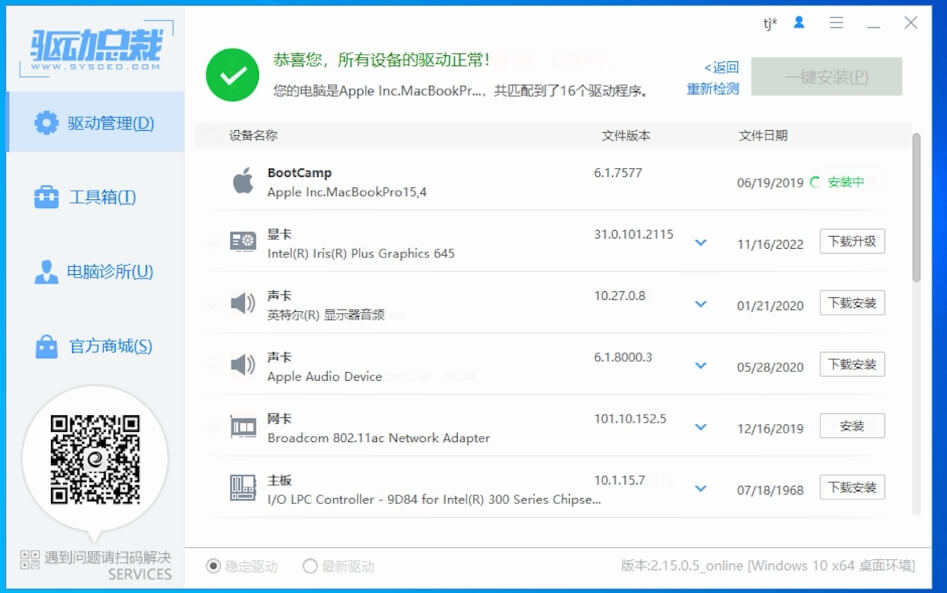Viewport: 947px width, 593px height.
Task: Click the large QR code image
Action: (95, 459)
